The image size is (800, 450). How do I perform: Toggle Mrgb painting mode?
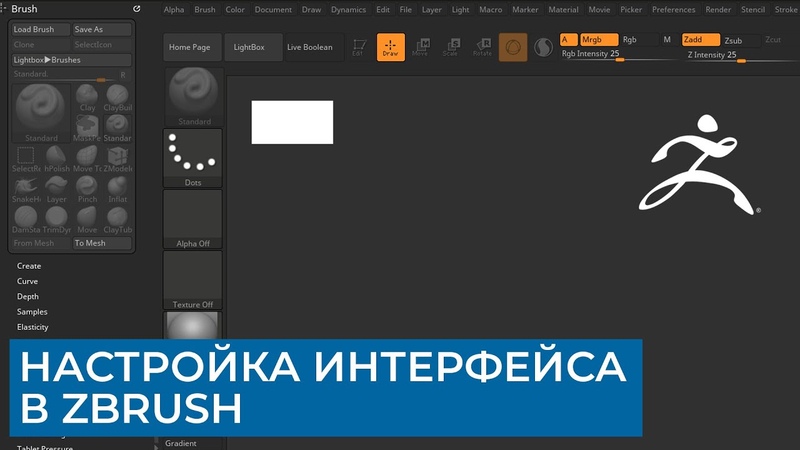click(599, 39)
